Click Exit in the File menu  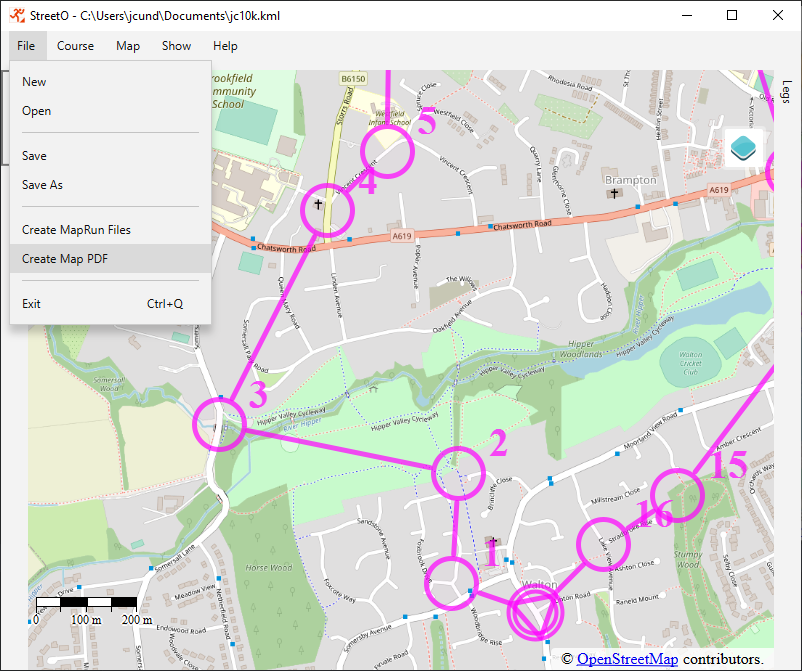tap(32, 304)
